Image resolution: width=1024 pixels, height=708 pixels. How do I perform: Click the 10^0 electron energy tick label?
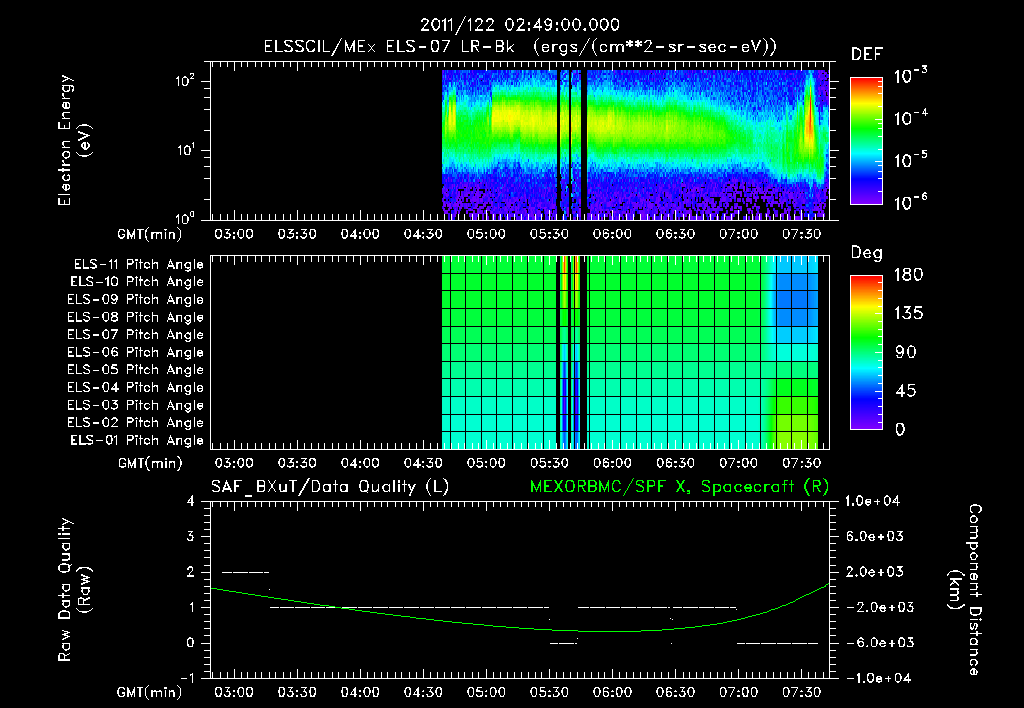pyautogui.click(x=185, y=217)
